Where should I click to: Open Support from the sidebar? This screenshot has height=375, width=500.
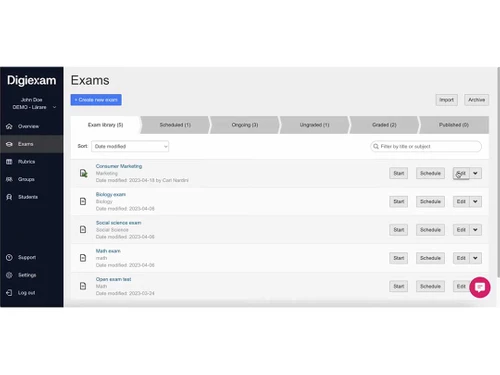click(x=31, y=257)
